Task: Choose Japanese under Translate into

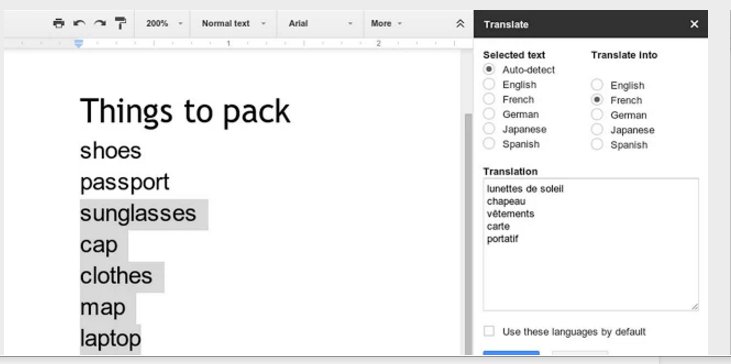Action: (597, 130)
